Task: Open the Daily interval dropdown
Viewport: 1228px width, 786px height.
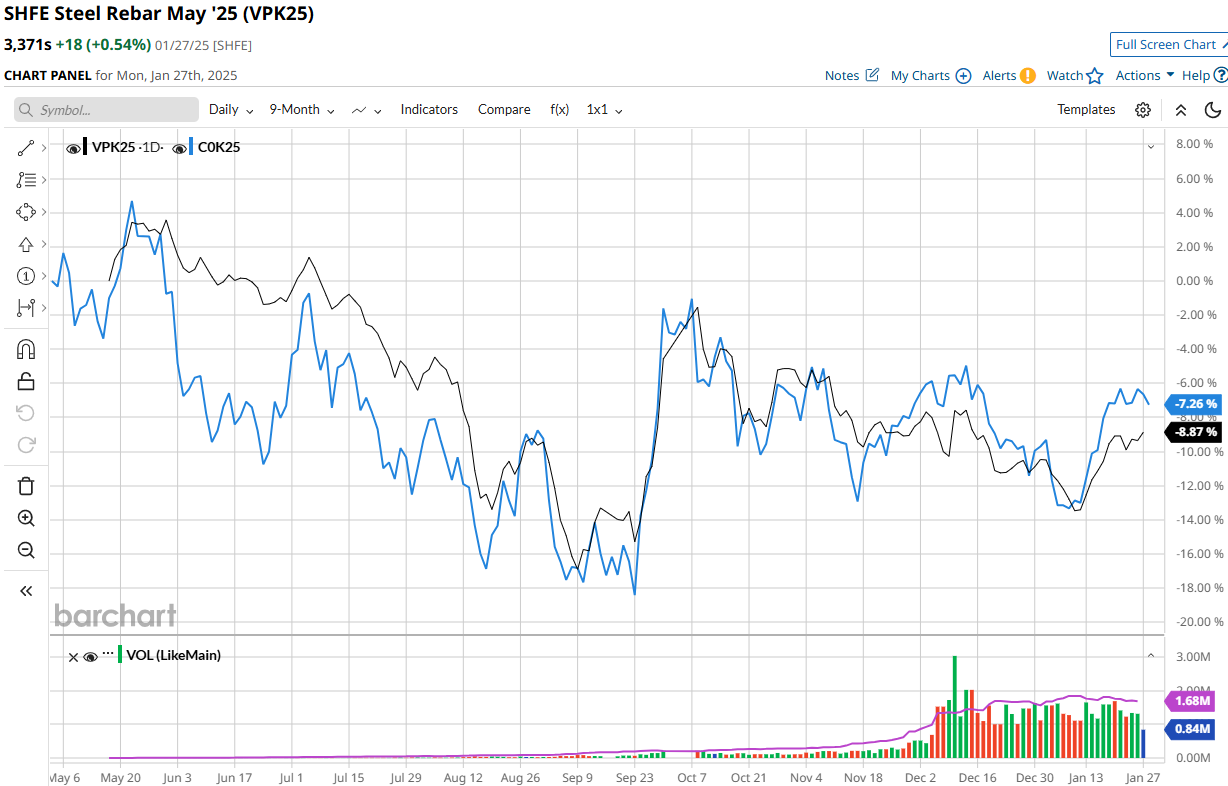Action: [x=230, y=110]
